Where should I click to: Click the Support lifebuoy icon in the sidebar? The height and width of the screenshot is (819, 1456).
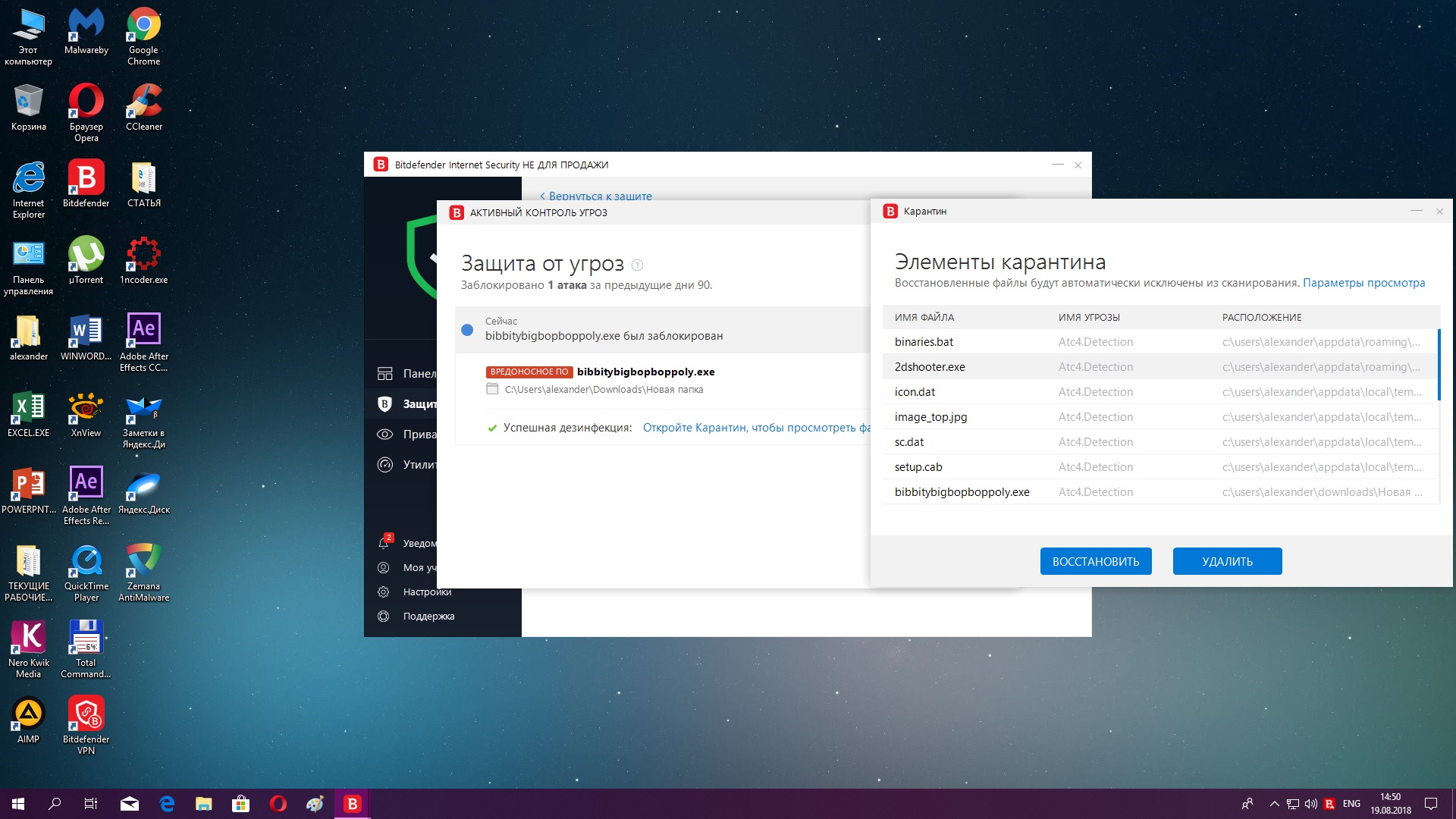(x=384, y=617)
